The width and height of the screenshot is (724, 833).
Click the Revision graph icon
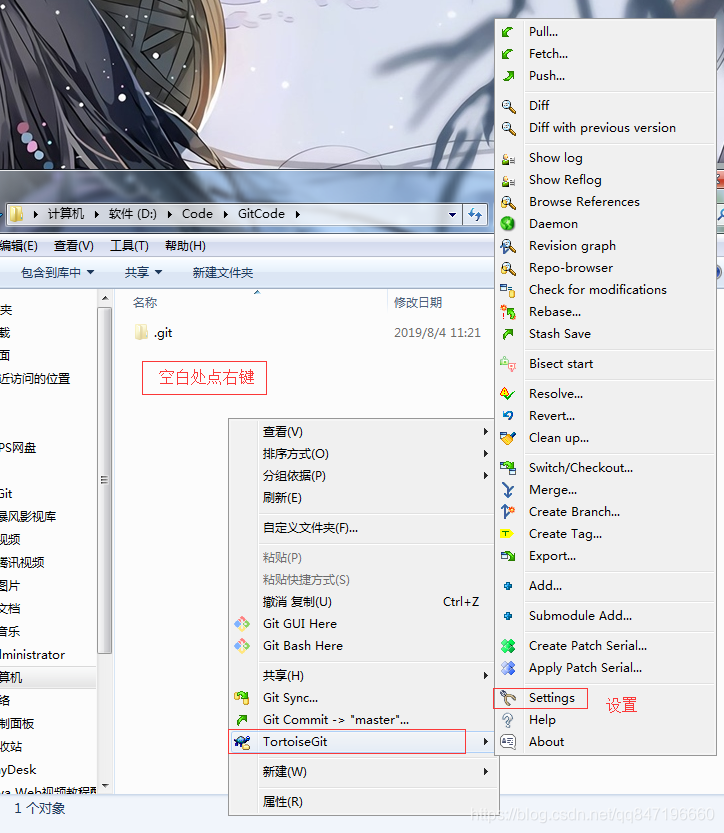coord(508,246)
